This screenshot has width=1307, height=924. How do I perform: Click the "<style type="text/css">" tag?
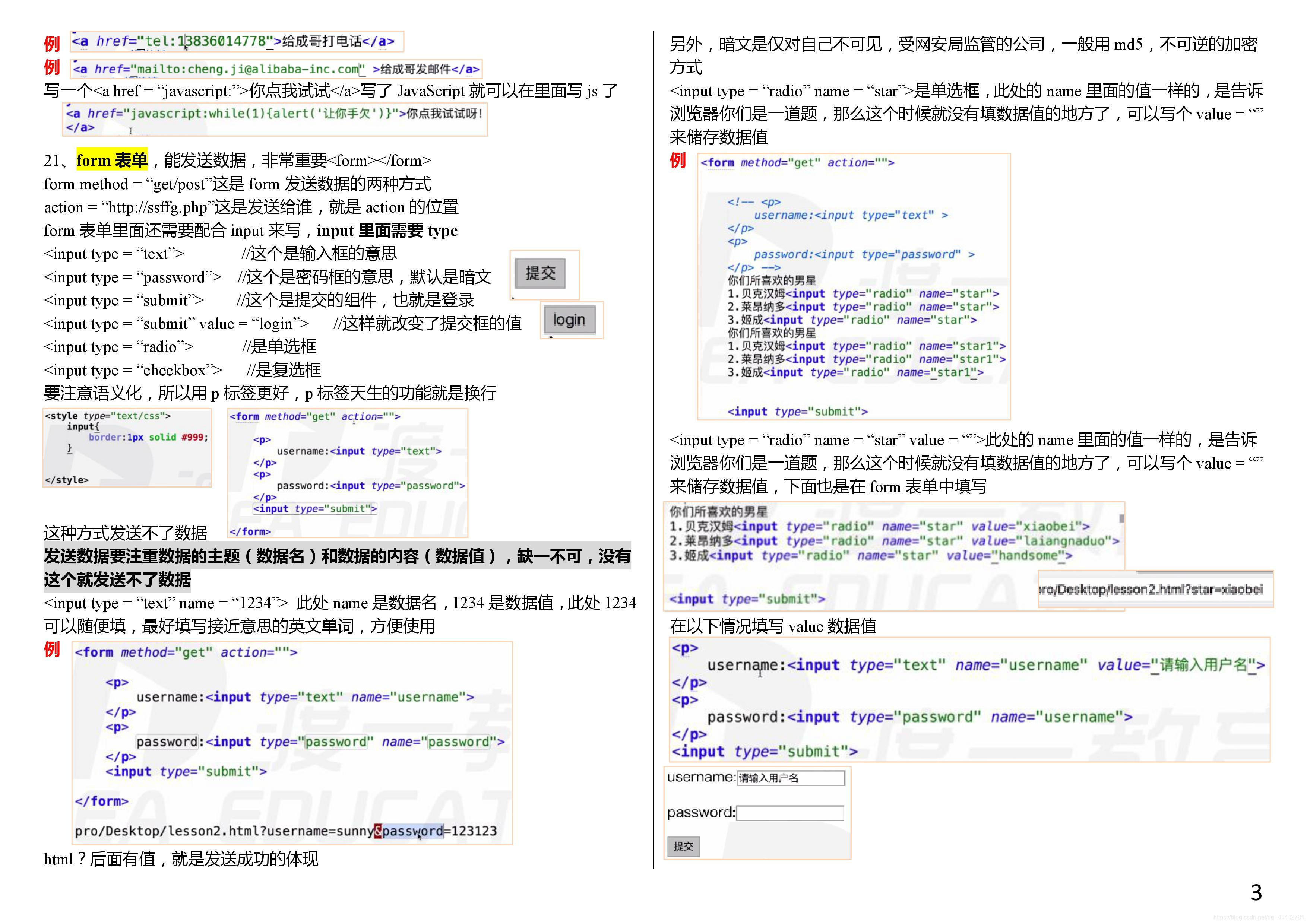pyautogui.click(x=108, y=416)
